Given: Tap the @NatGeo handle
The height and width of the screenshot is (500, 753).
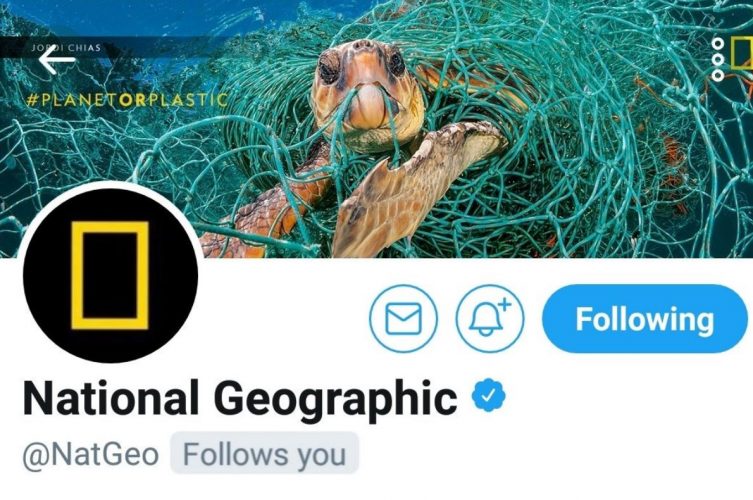Looking at the screenshot, I should (90, 454).
